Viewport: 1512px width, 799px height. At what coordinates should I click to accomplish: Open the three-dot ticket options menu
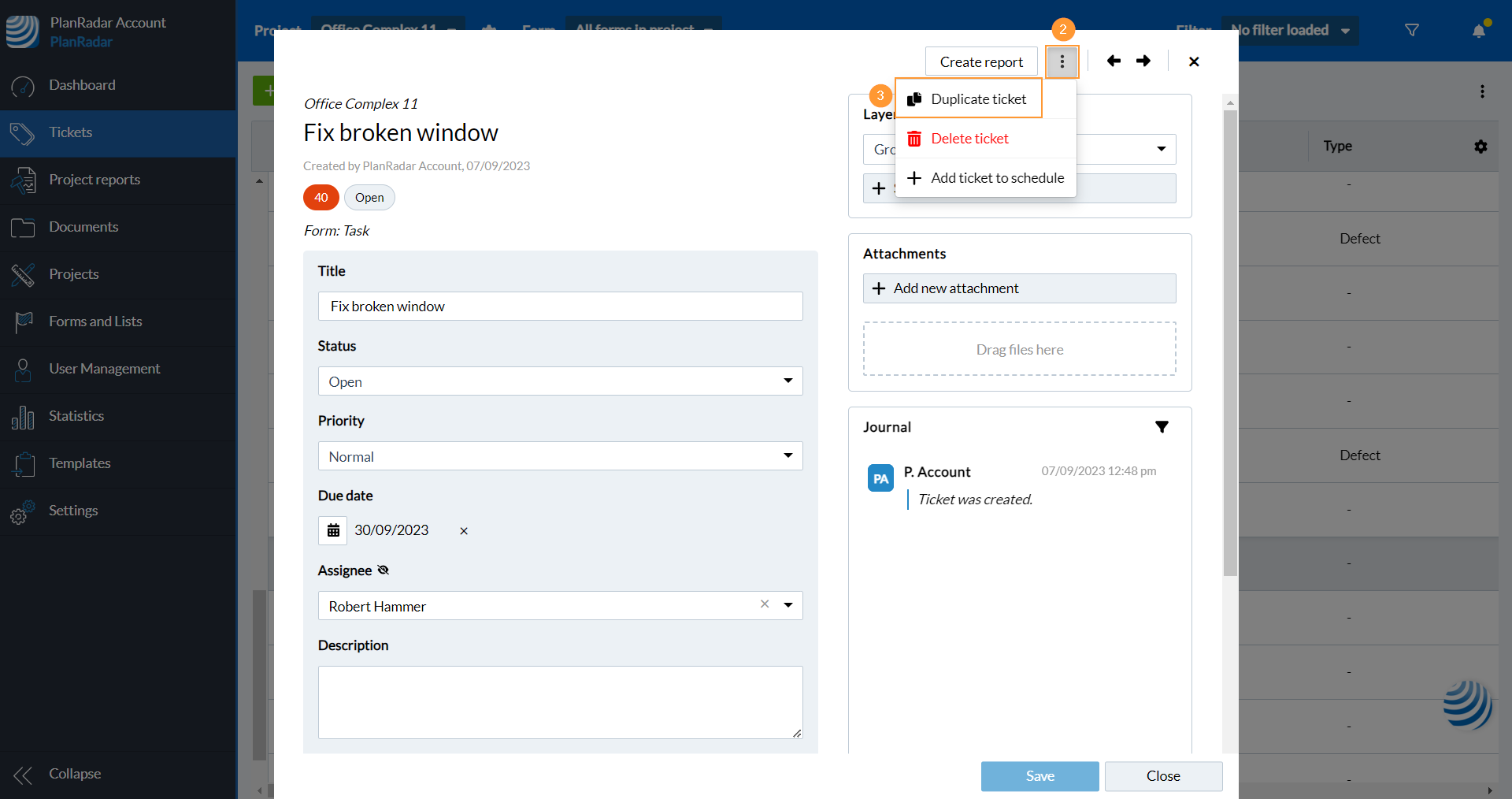(x=1062, y=61)
